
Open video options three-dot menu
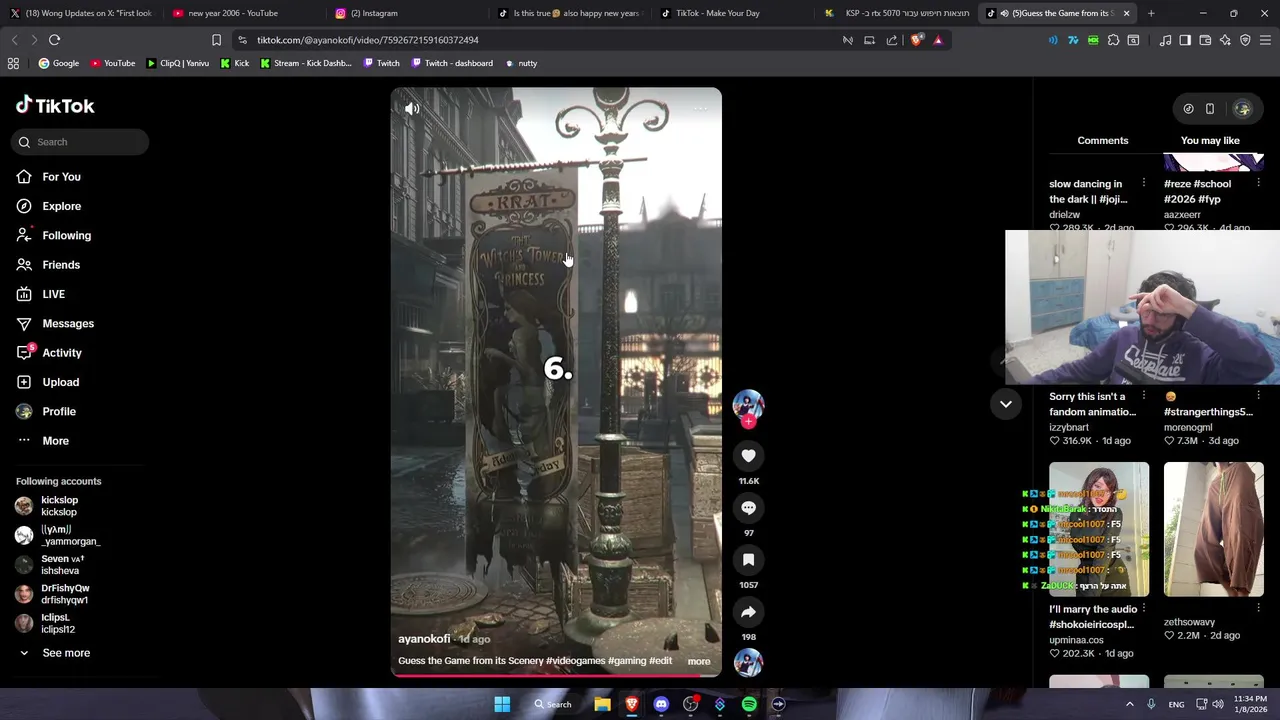pos(700,109)
